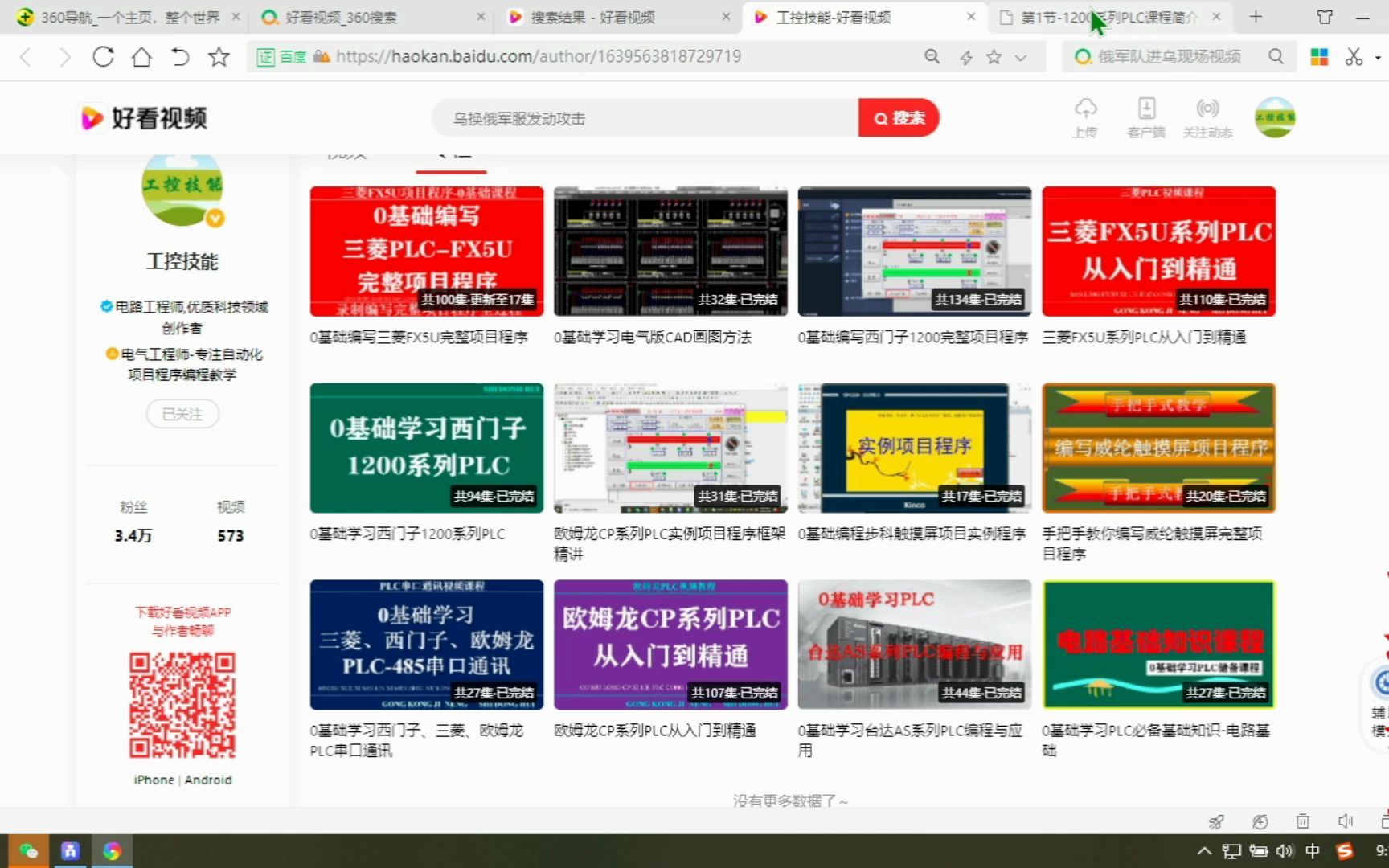
Task: Click the red 搜索 button
Action: click(899, 118)
